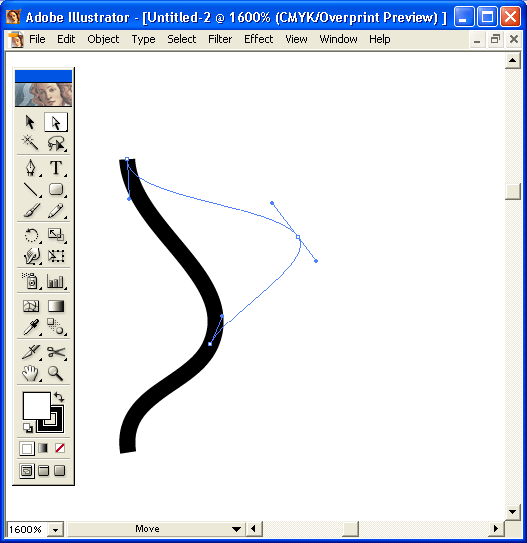This screenshot has height=543, width=527.
Task: Swap fill and stroke colors
Action: (59, 397)
